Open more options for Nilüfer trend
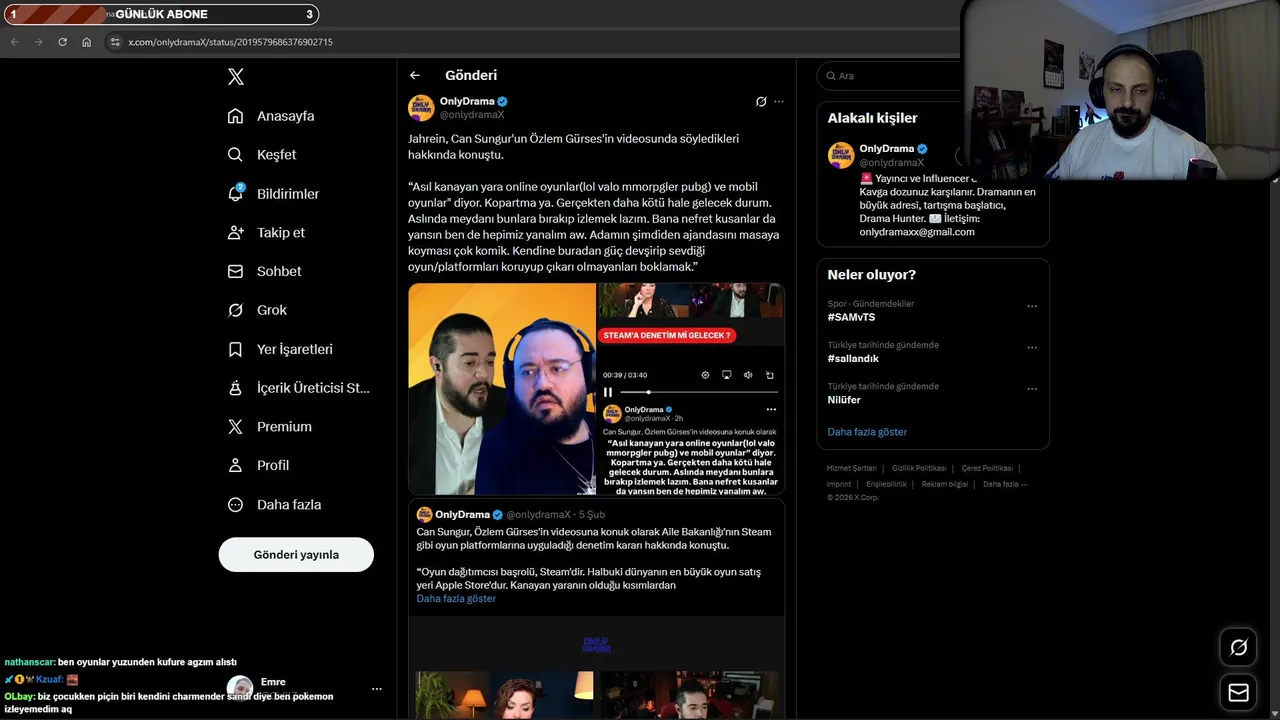This screenshot has width=1280, height=720. pyautogui.click(x=1032, y=388)
